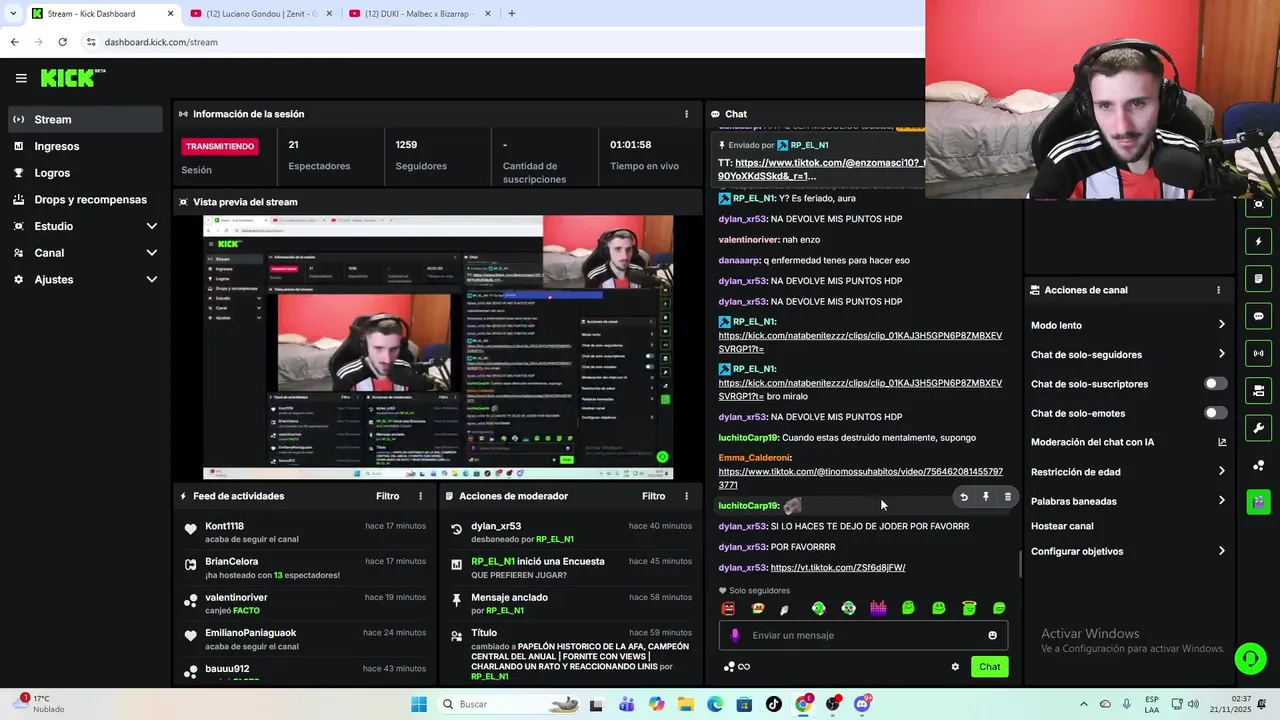Viewport: 1280px width, 720px height.
Task: Click the microphone icon in message box
Action: (736, 635)
